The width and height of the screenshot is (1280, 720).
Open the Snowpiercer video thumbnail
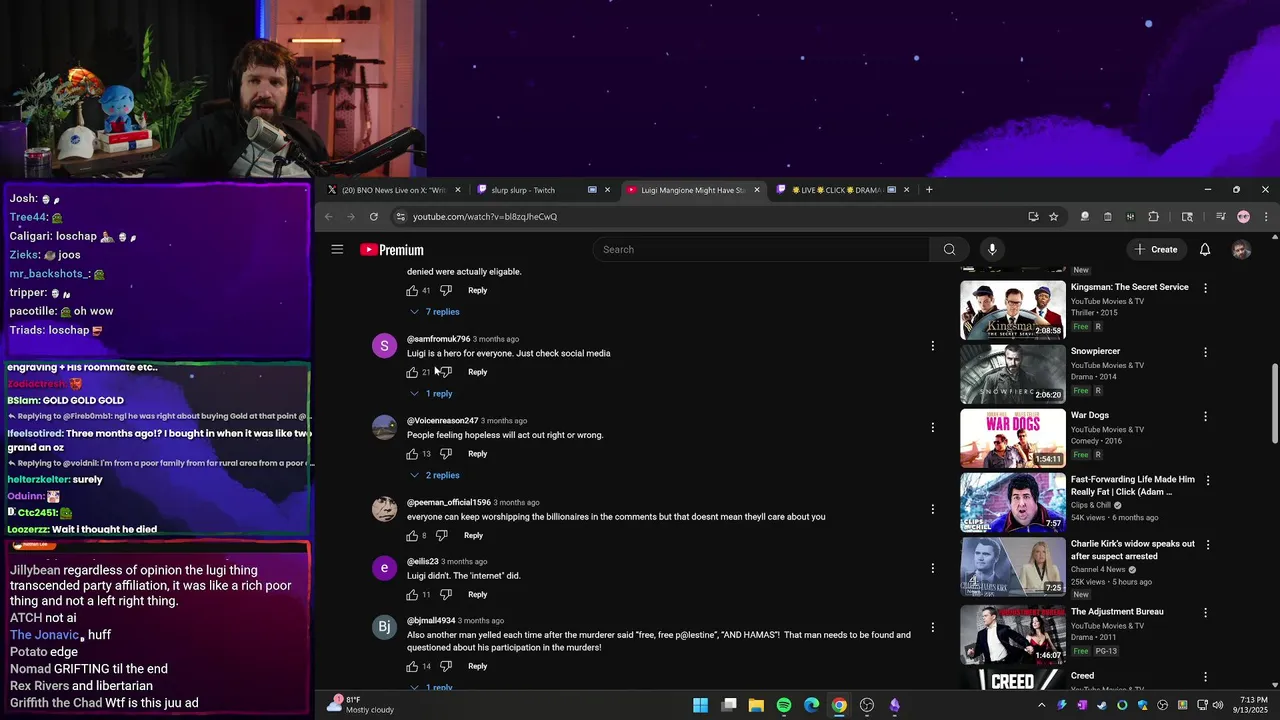tap(1013, 374)
